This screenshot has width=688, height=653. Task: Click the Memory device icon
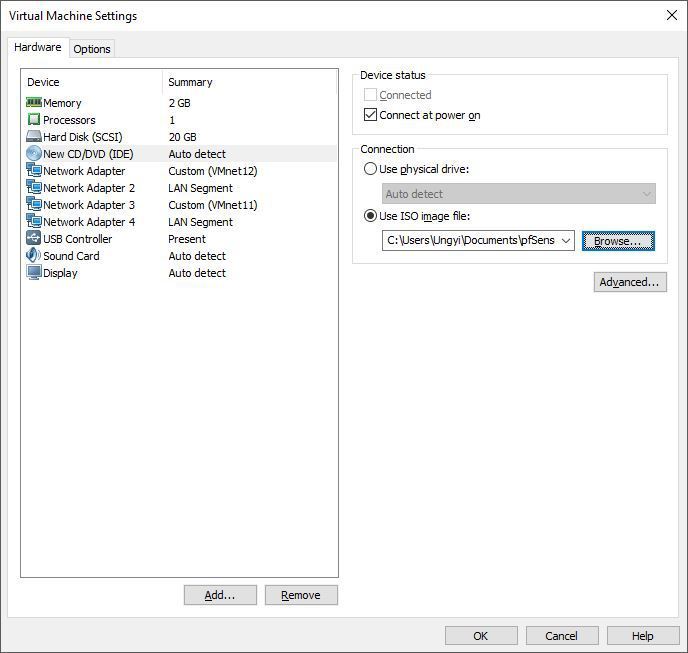click(x=34, y=103)
